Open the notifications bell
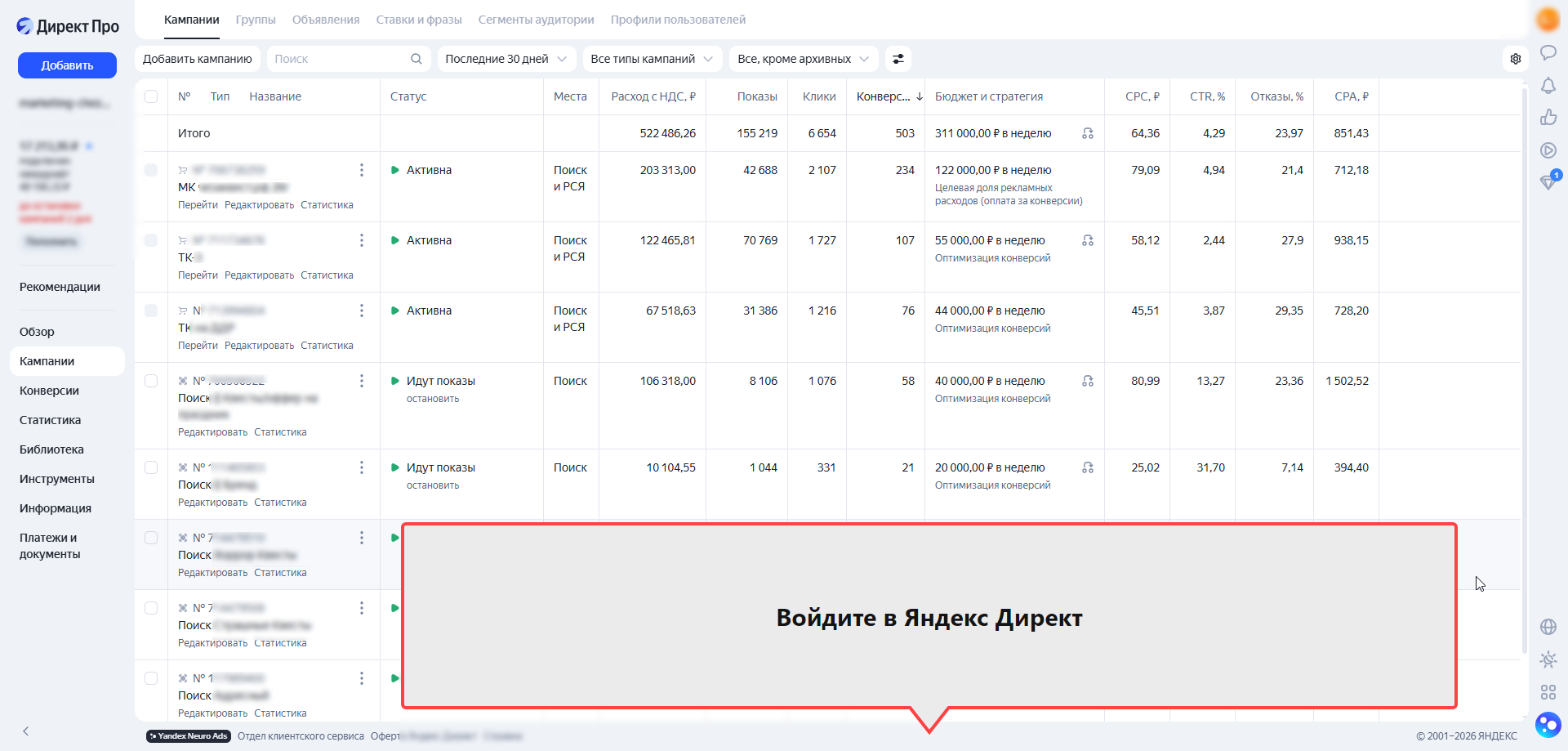Image resolution: width=1568 pixels, height=751 pixels. tap(1548, 86)
